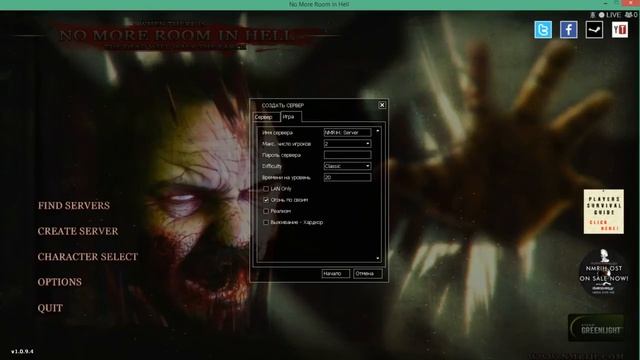Image resolution: width=640 pixels, height=360 pixels.
Task: Click the Пароль сервера input field
Action: pyautogui.click(x=347, y=155)
